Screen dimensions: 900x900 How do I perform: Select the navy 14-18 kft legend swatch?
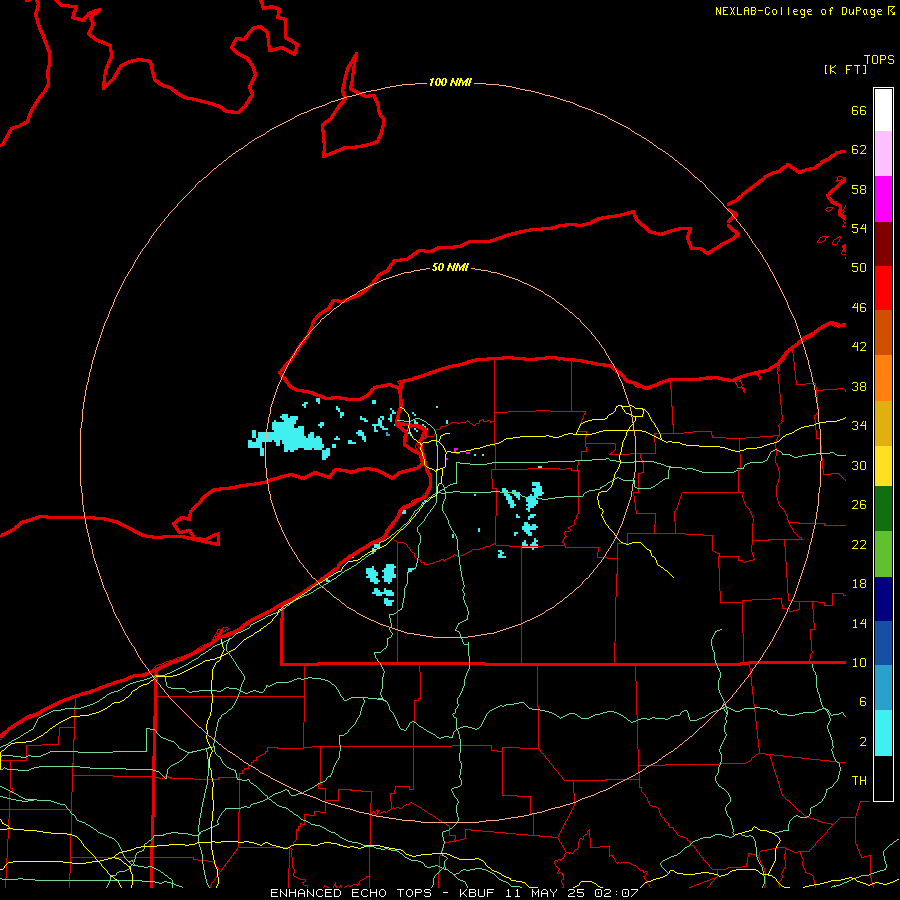click(883, 599)
